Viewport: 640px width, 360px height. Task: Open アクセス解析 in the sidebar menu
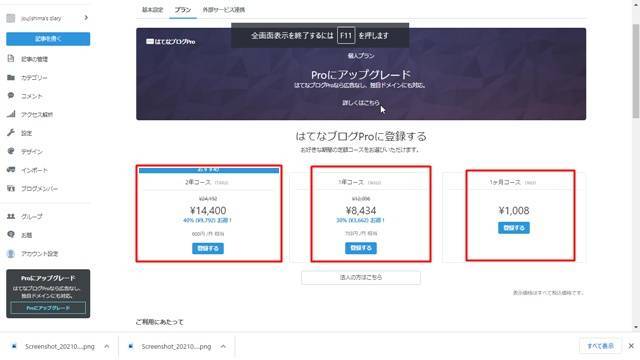(37, 114)
